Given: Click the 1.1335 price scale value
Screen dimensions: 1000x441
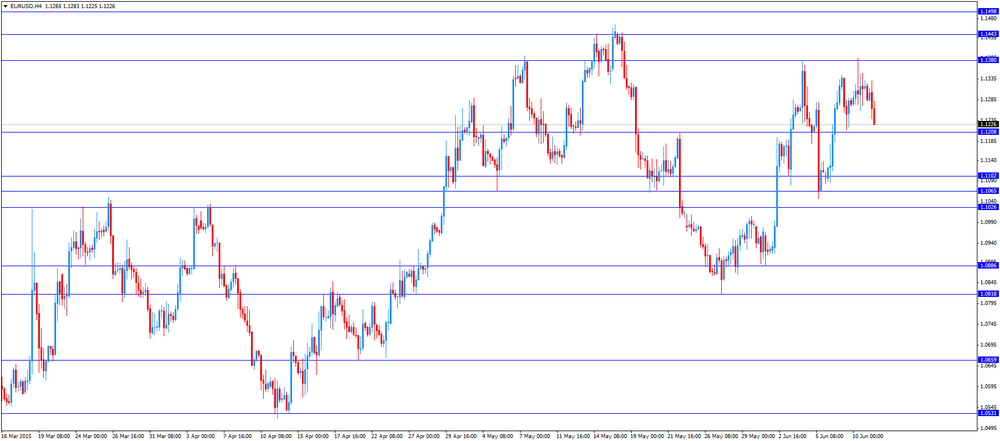Looking at the screenshot, I should coord(988,78).
